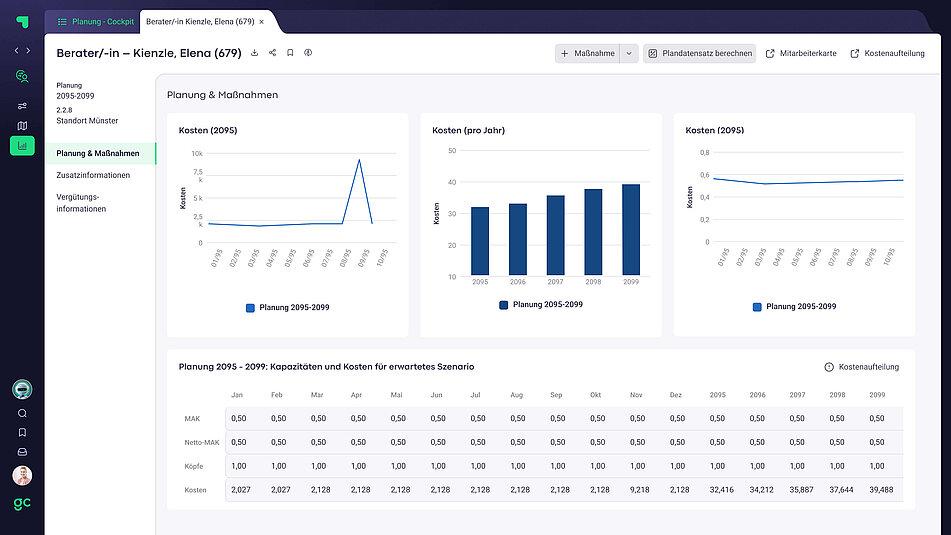Open Vergütungsinformationen in the side menu
Image resolution: width=951 pixels, height=535 pixels.
click(x=81, y=203)
